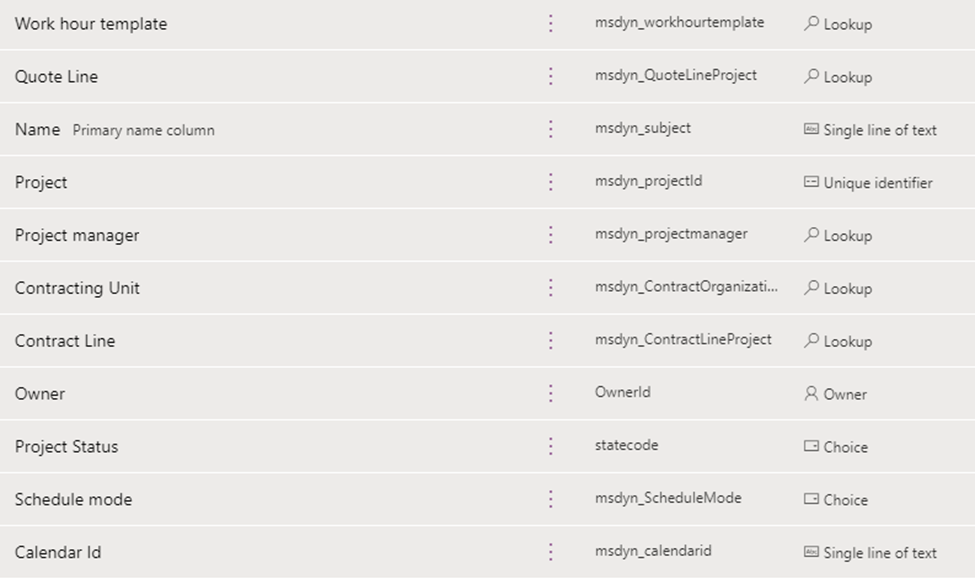Click the vertical dots next to Project

tap(551, 182)
